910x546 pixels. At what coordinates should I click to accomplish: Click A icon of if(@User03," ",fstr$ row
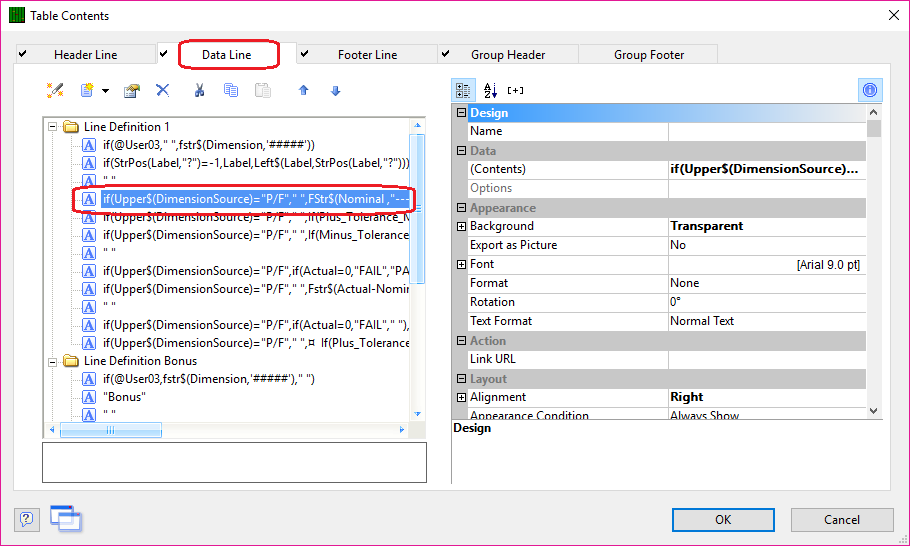point(89,144)
